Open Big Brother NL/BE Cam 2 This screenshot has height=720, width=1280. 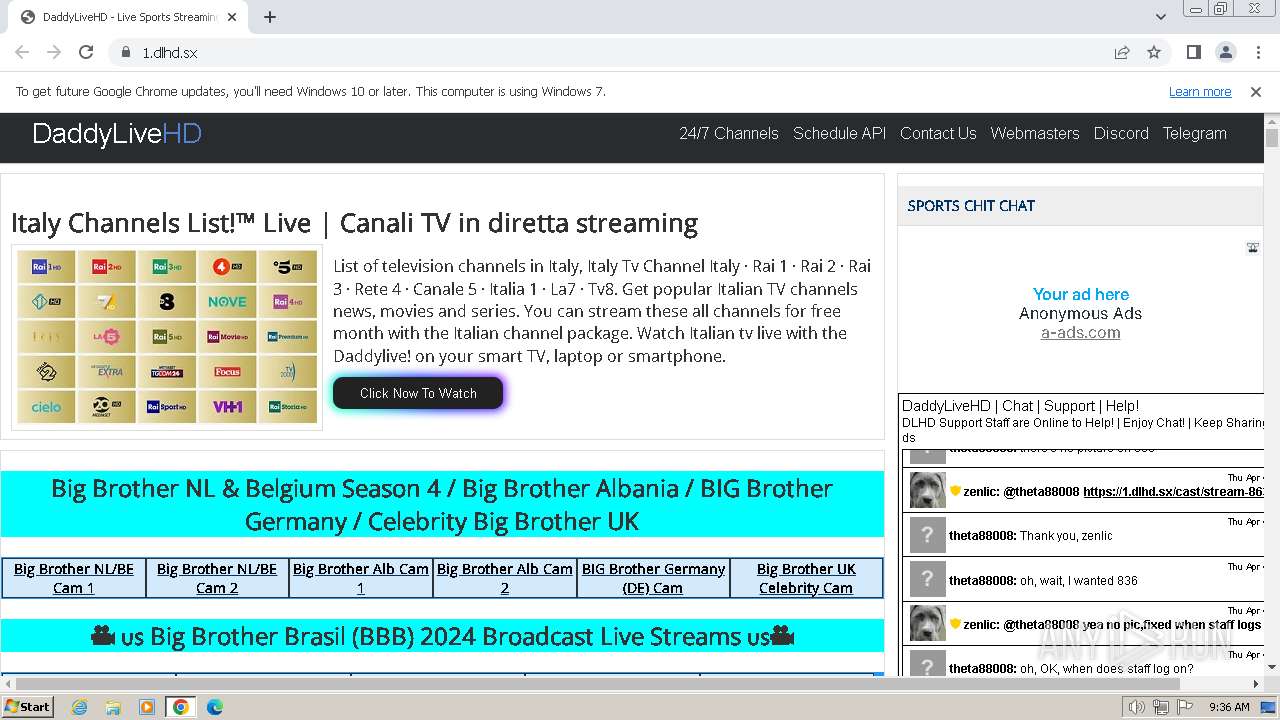point(217,578)
